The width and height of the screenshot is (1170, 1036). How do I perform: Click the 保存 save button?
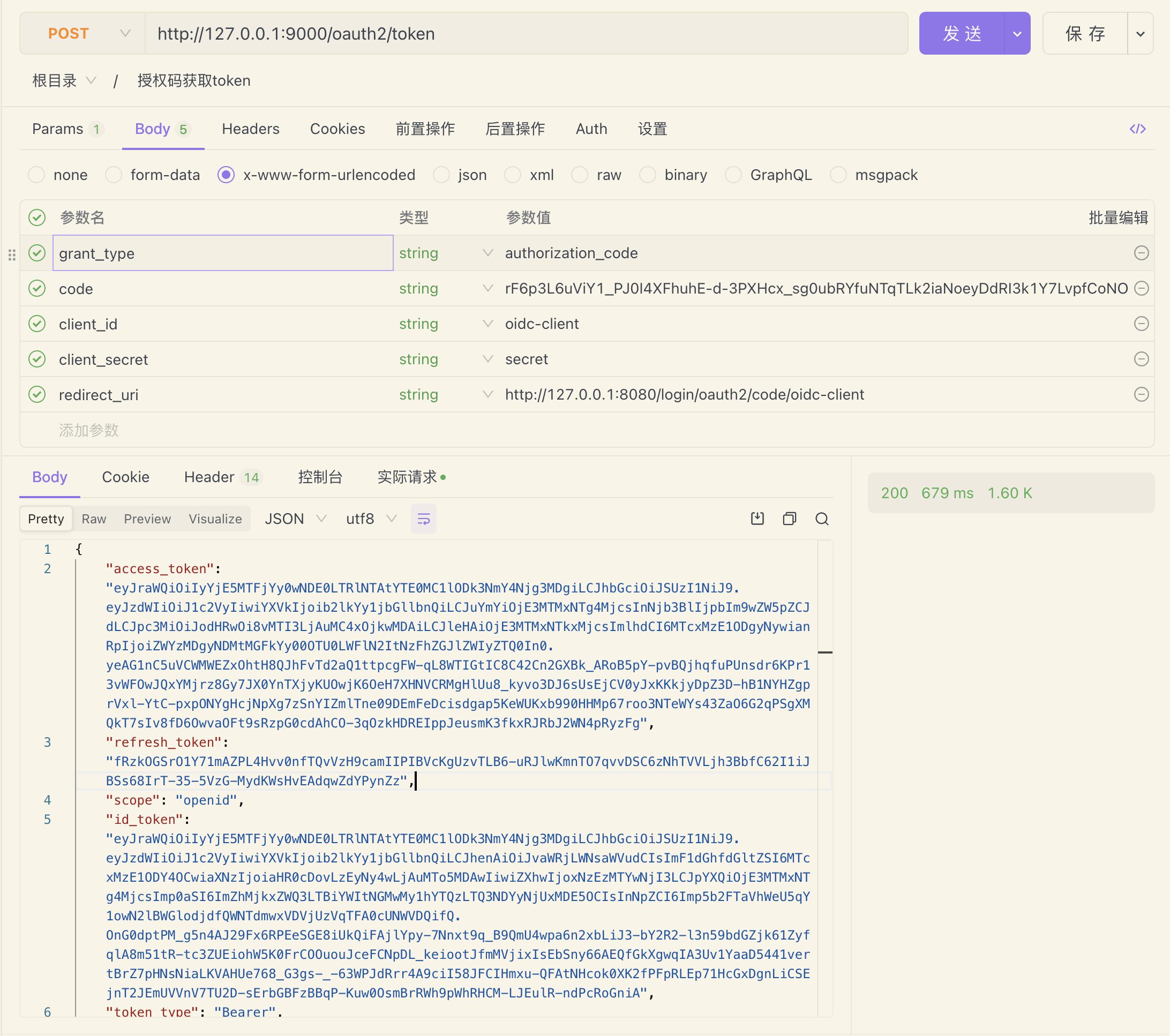pyautogui.click(x=1085, y=34)
